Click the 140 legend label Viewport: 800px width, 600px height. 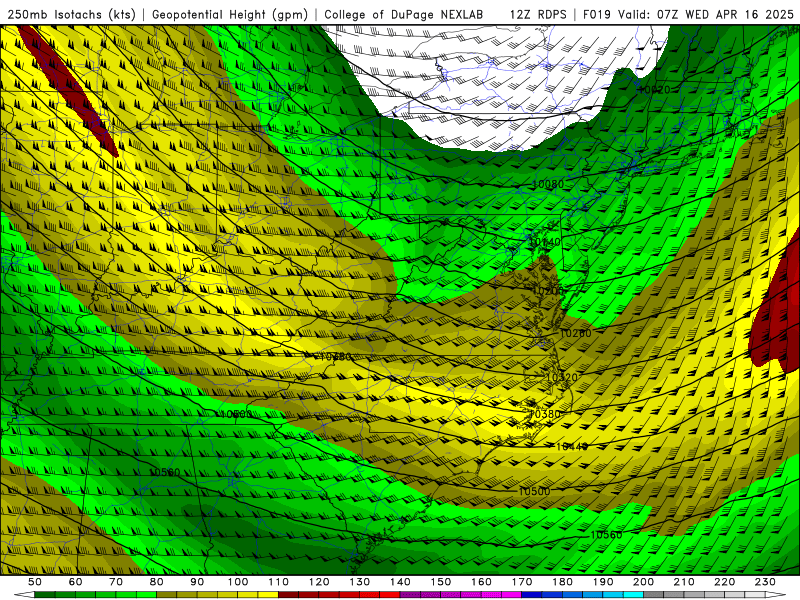(x=400, y=582)
